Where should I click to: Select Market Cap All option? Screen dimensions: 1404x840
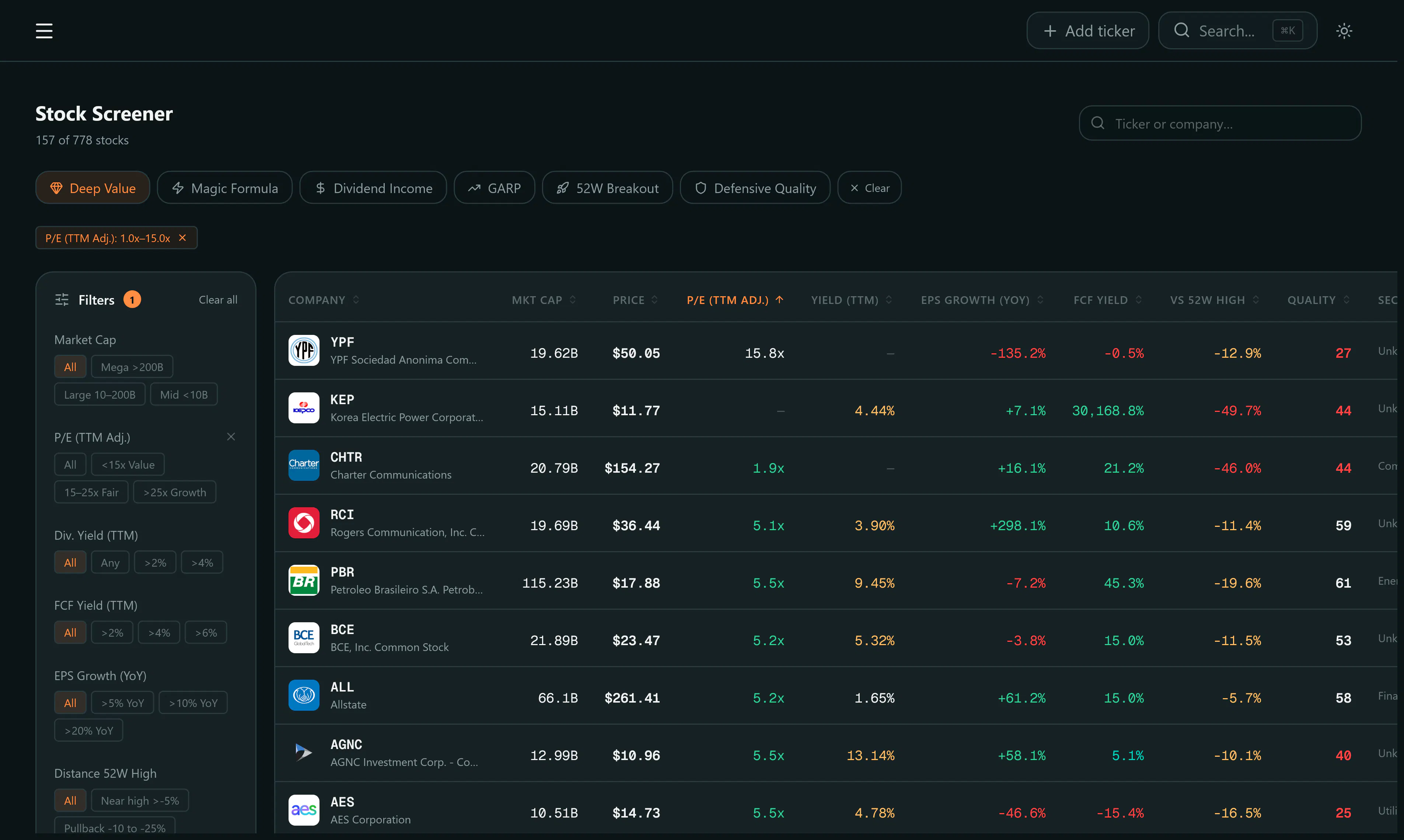click(x=70, y=367)
